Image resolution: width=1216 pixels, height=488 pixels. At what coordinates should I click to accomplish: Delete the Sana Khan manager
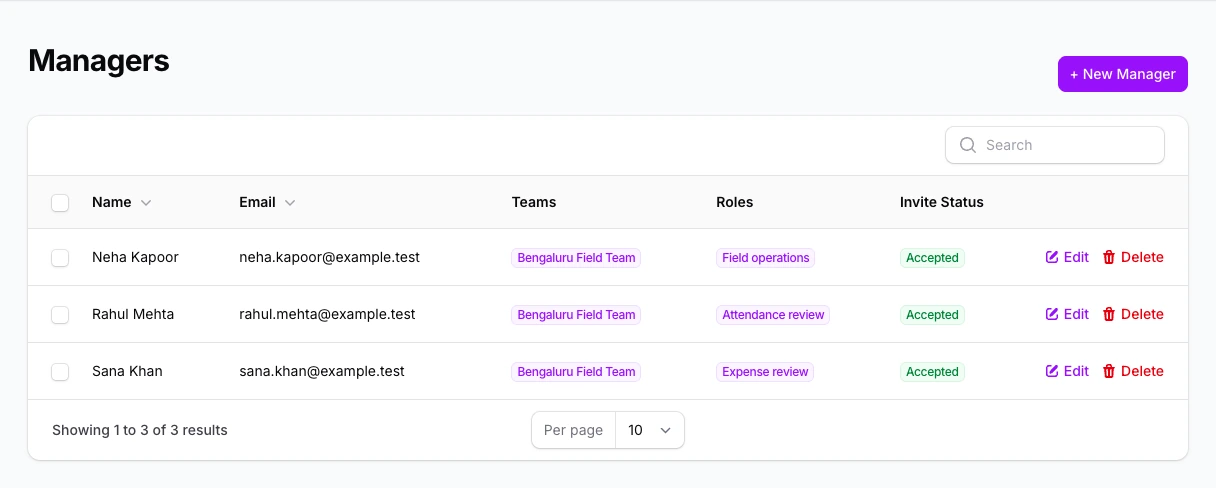click(1133, 371)
